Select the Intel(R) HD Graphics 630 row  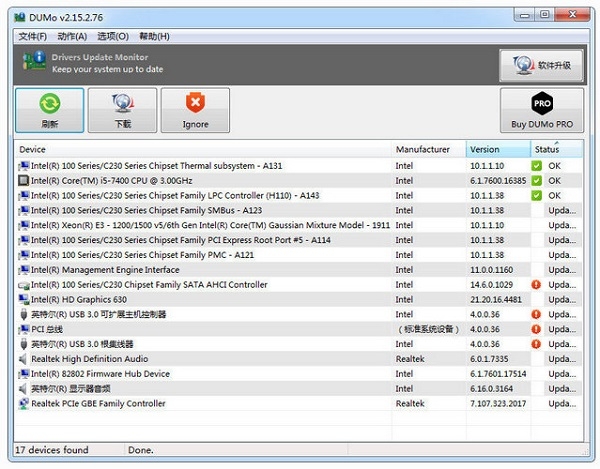pos(79,299)
